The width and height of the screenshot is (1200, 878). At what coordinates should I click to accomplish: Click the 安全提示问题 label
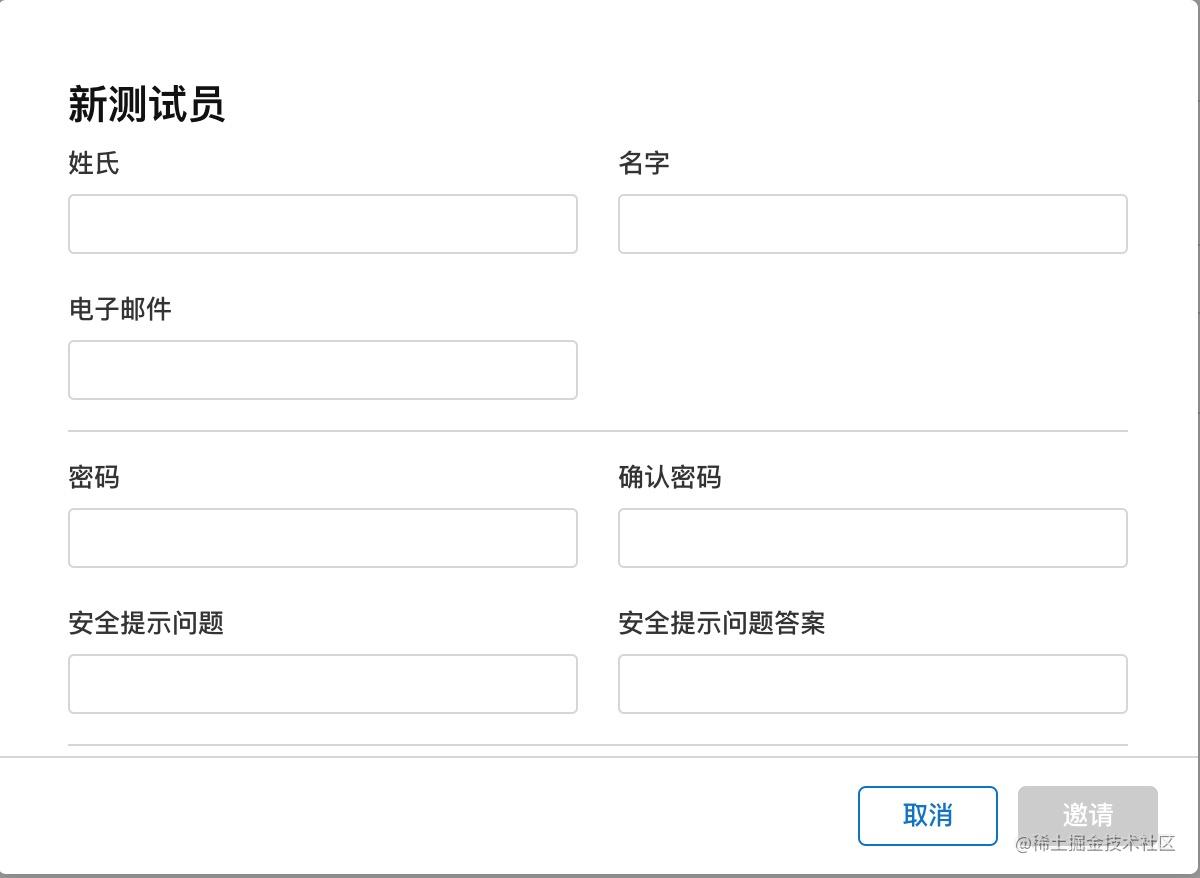(146, 623)
